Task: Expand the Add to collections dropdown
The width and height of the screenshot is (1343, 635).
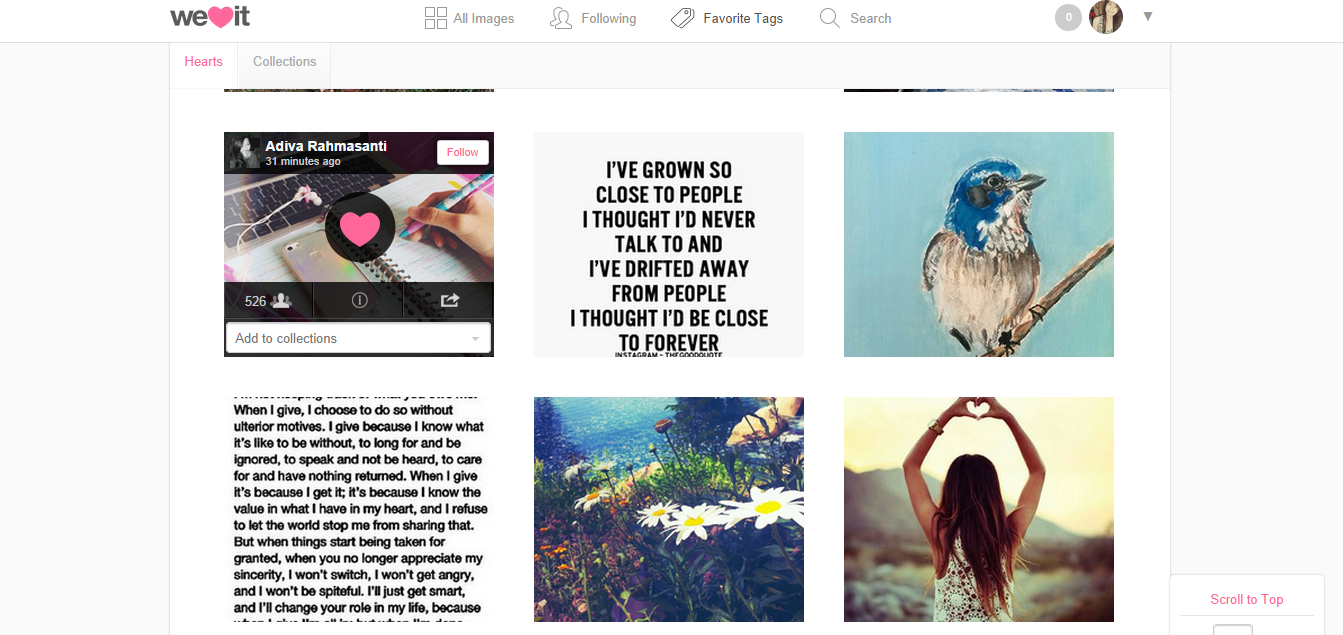Action: click(358, 338)
